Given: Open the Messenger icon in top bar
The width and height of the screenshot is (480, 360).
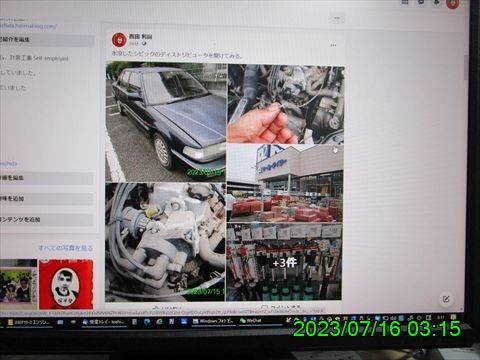Looking at the screenshot, I should click(x=421, y=2).
